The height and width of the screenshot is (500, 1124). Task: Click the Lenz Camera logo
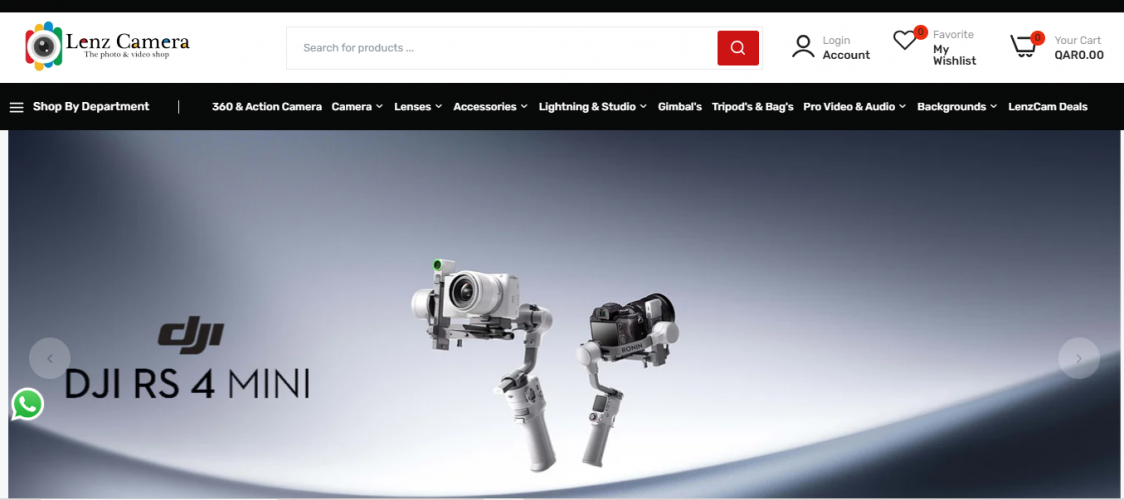[108, 46]
